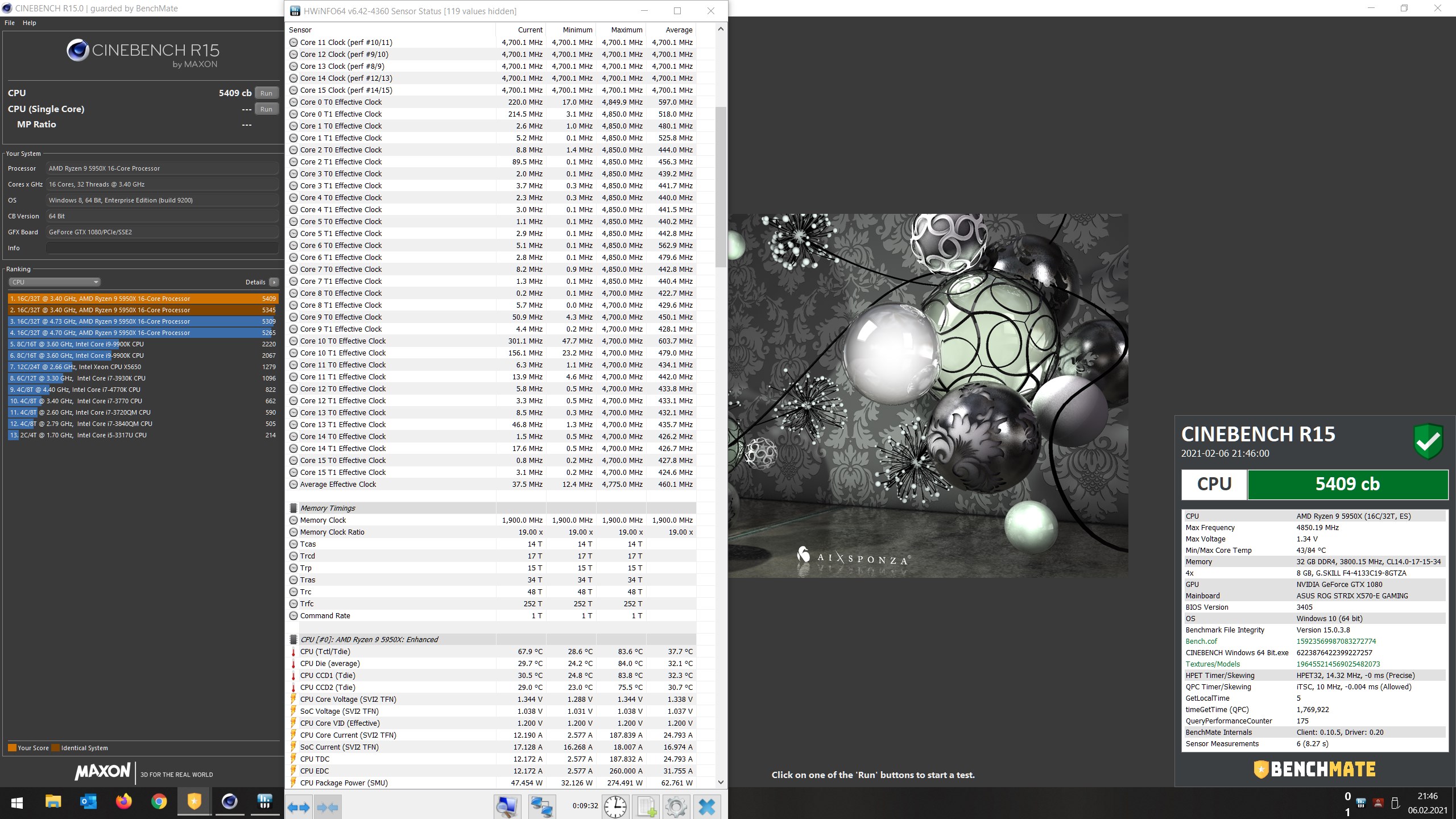
Task: Select Core i5-3317U ranking row
Action: [142, 435]
